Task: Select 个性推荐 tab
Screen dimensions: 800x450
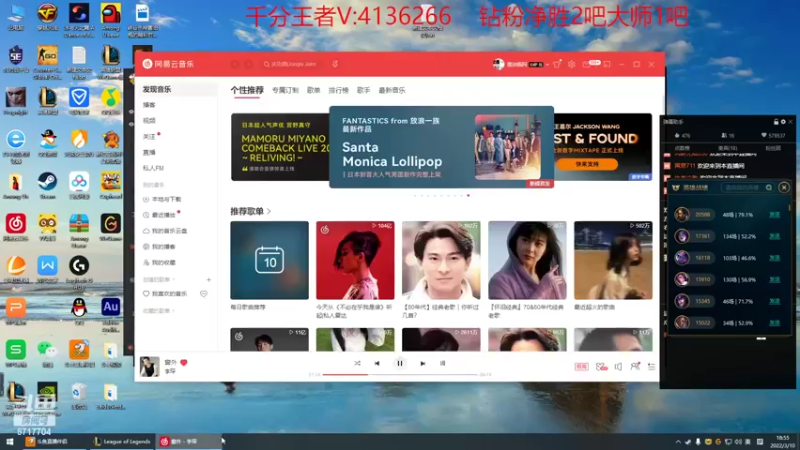Action: [x=247, y=90]
